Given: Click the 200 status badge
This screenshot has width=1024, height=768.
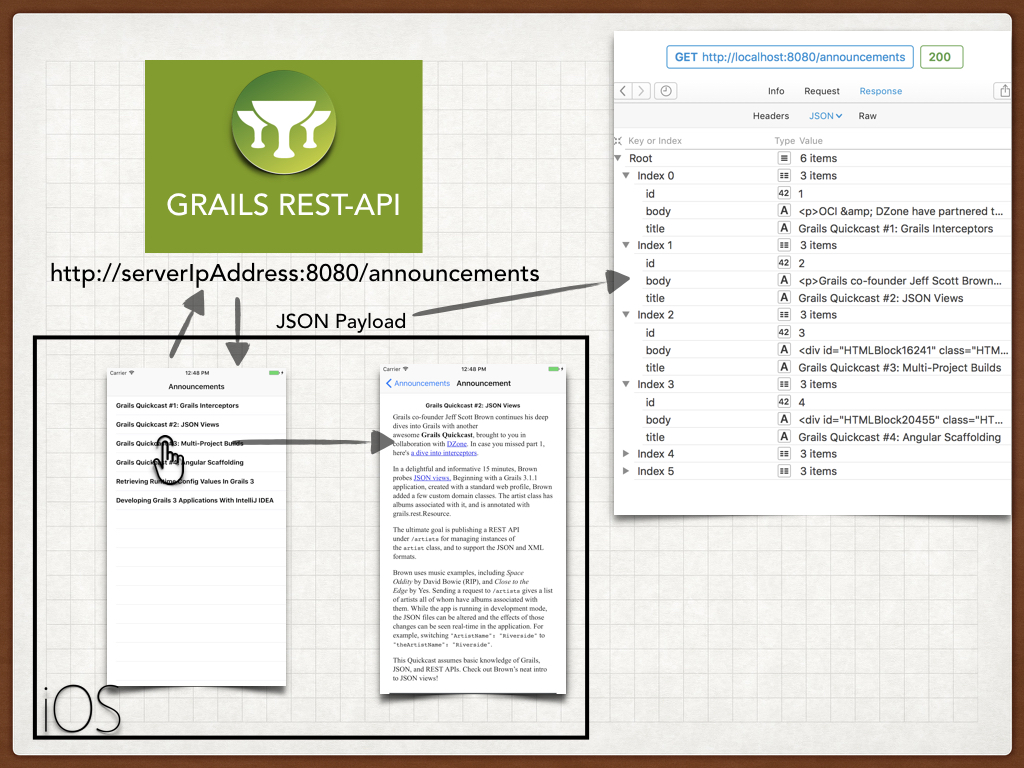Looking at the screenshot, I should [x=940, y=57].
